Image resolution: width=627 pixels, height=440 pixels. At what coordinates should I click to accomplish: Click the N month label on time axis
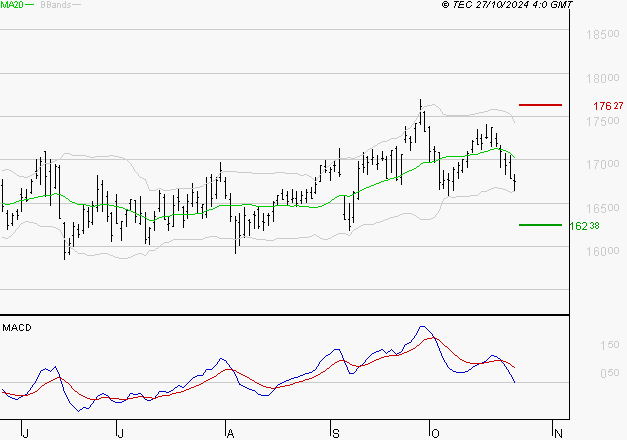(558, 434)
